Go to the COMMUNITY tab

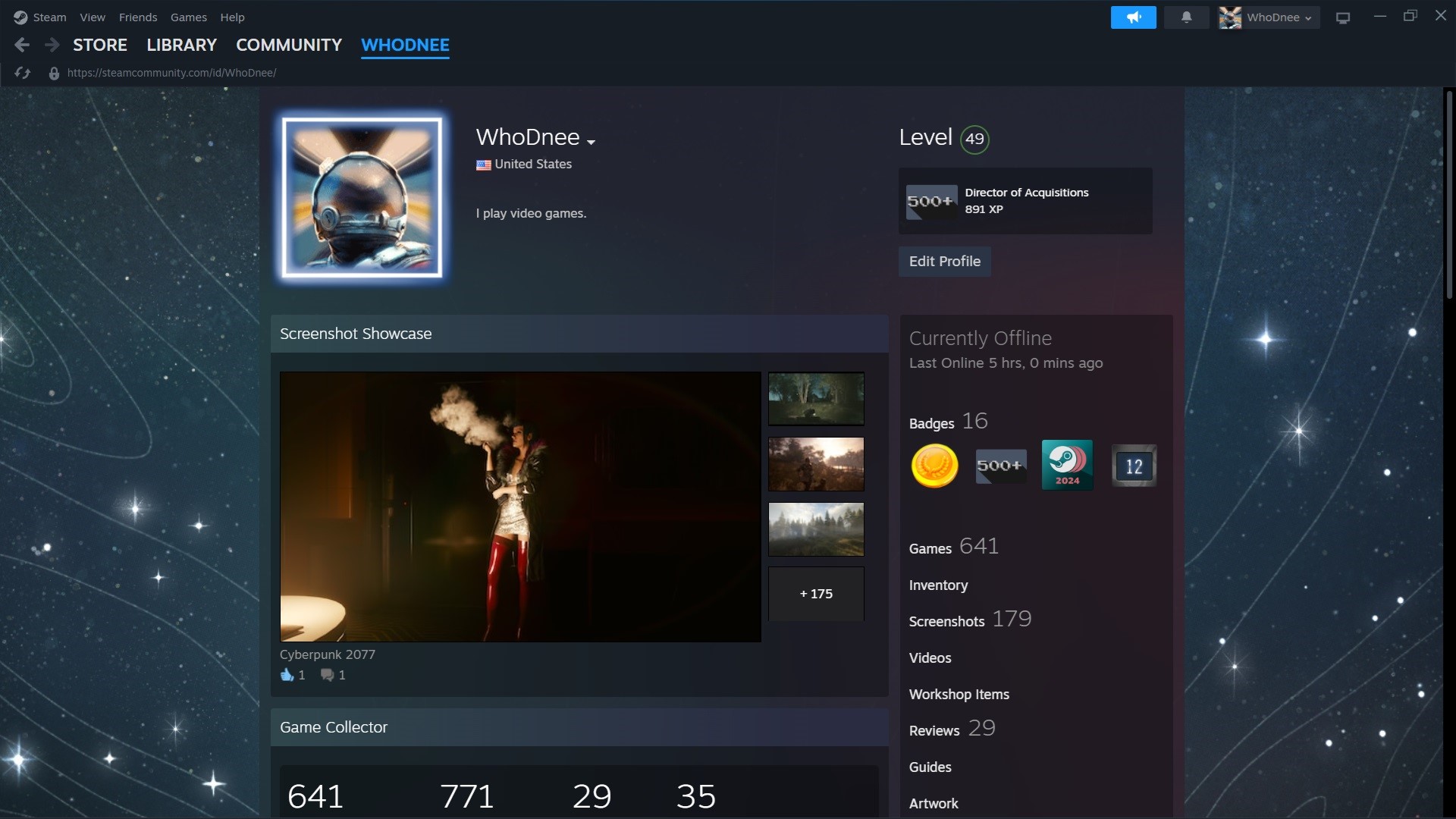tap(289, 45)
